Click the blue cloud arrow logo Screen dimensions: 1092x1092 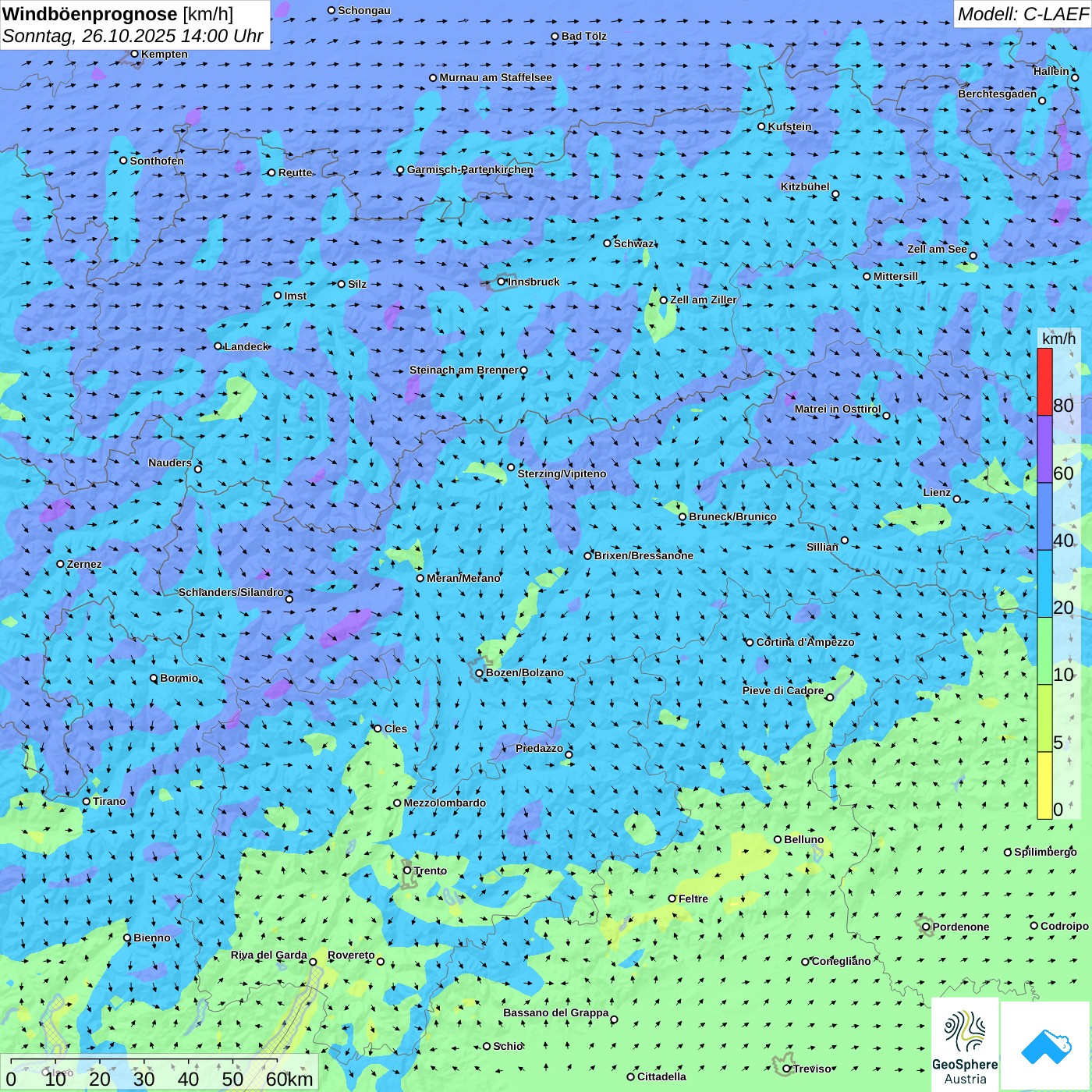click(x=1045, y=1046)
